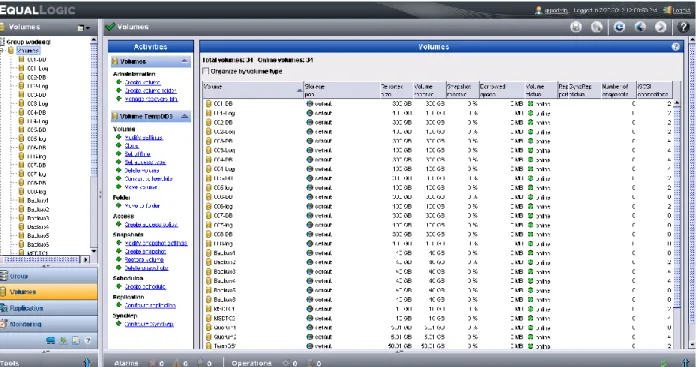The image size is (697, 367).
Task: Open the Group navigation section
Action: coord(48,276)
